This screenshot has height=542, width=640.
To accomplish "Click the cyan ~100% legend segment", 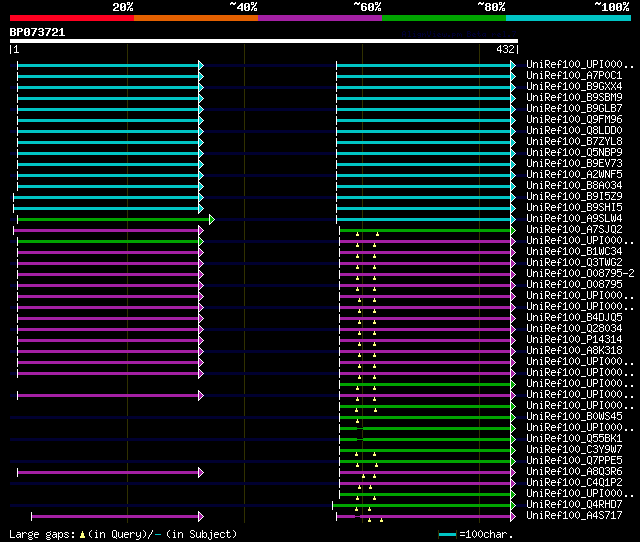I will (567, 18).
